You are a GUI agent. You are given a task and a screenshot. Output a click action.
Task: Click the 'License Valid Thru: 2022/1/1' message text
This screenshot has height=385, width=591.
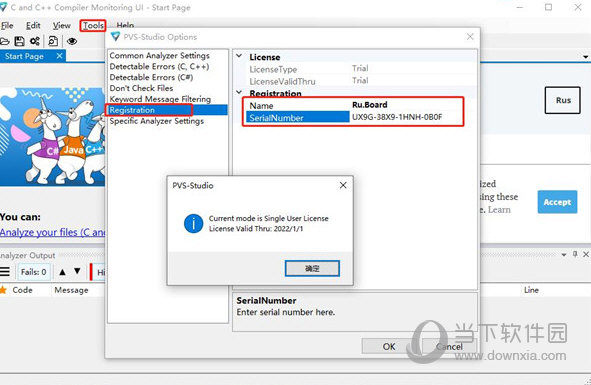pos(256,229)
